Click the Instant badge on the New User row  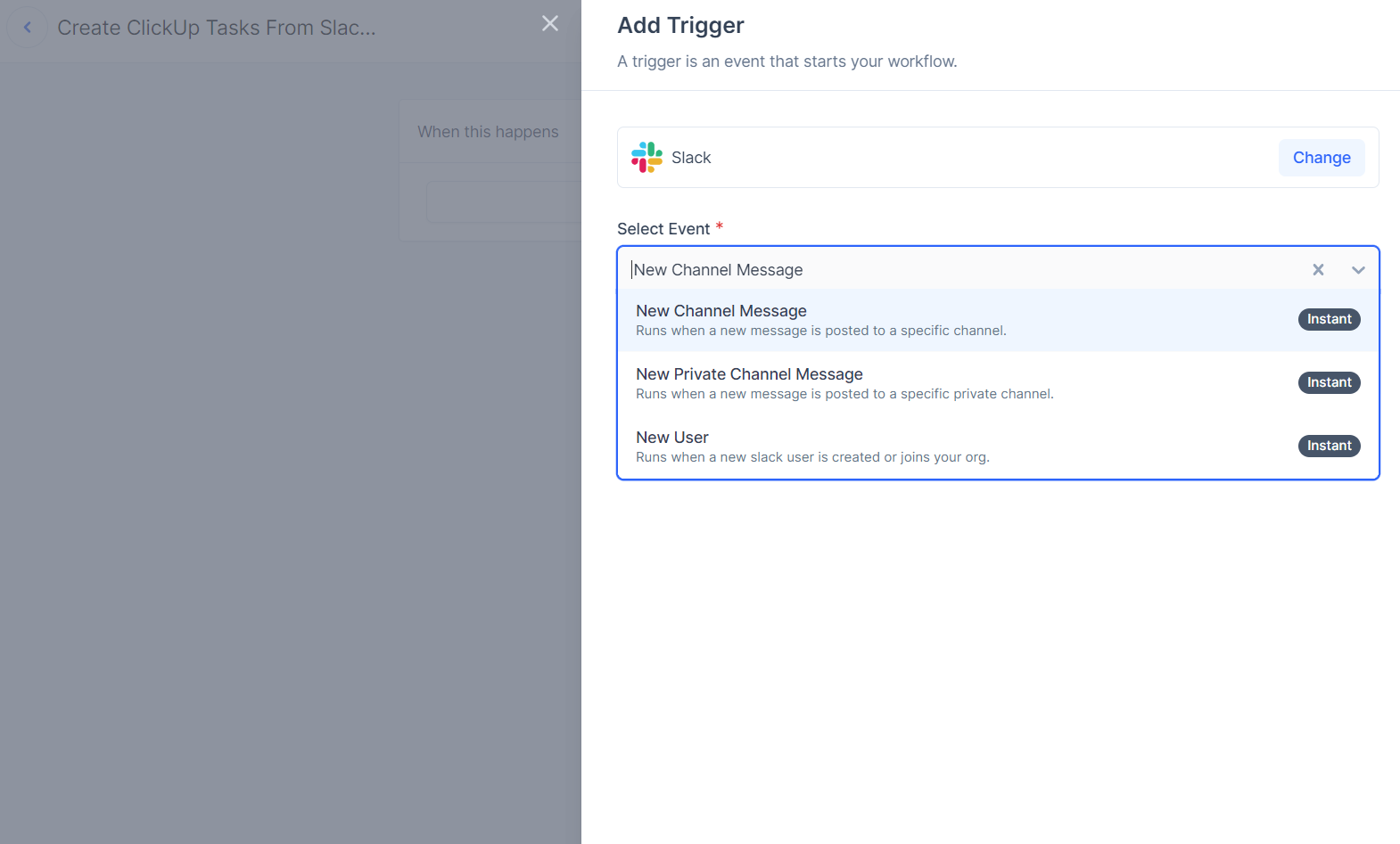pyautogui.click(x=1329, y=446)
